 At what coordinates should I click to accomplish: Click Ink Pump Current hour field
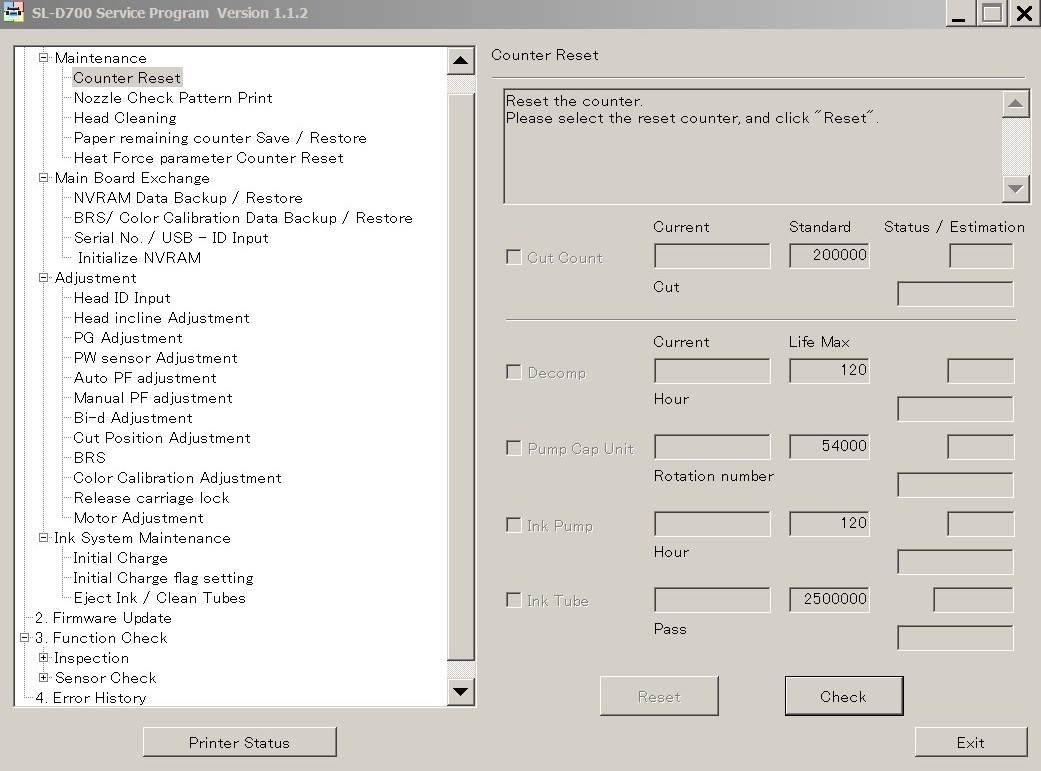coord(712,523)
